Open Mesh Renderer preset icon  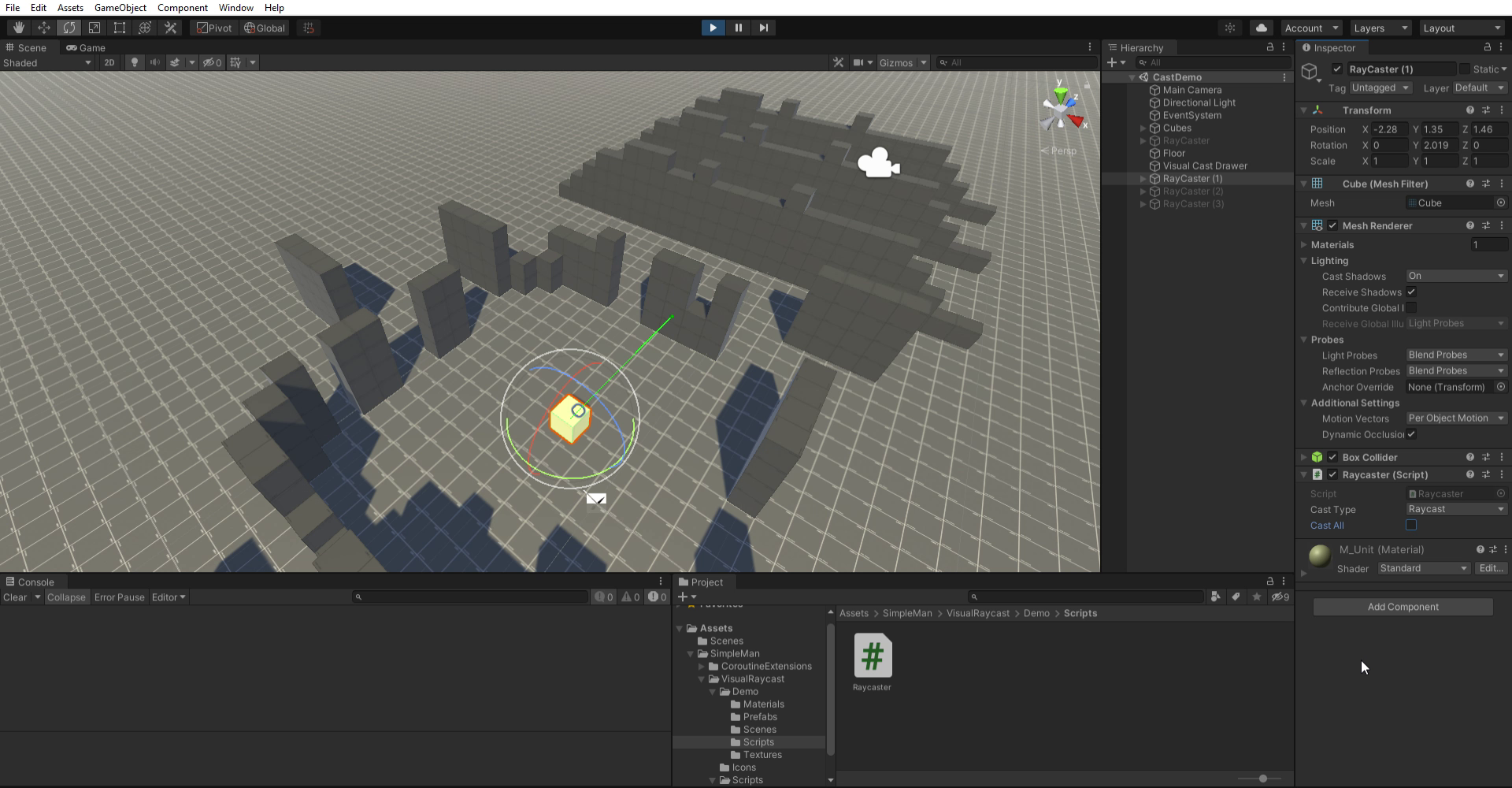1486,225
